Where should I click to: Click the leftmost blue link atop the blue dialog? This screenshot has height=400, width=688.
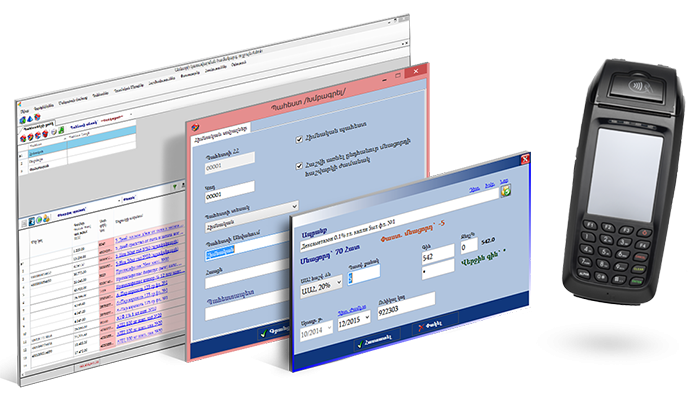(474, 189)
